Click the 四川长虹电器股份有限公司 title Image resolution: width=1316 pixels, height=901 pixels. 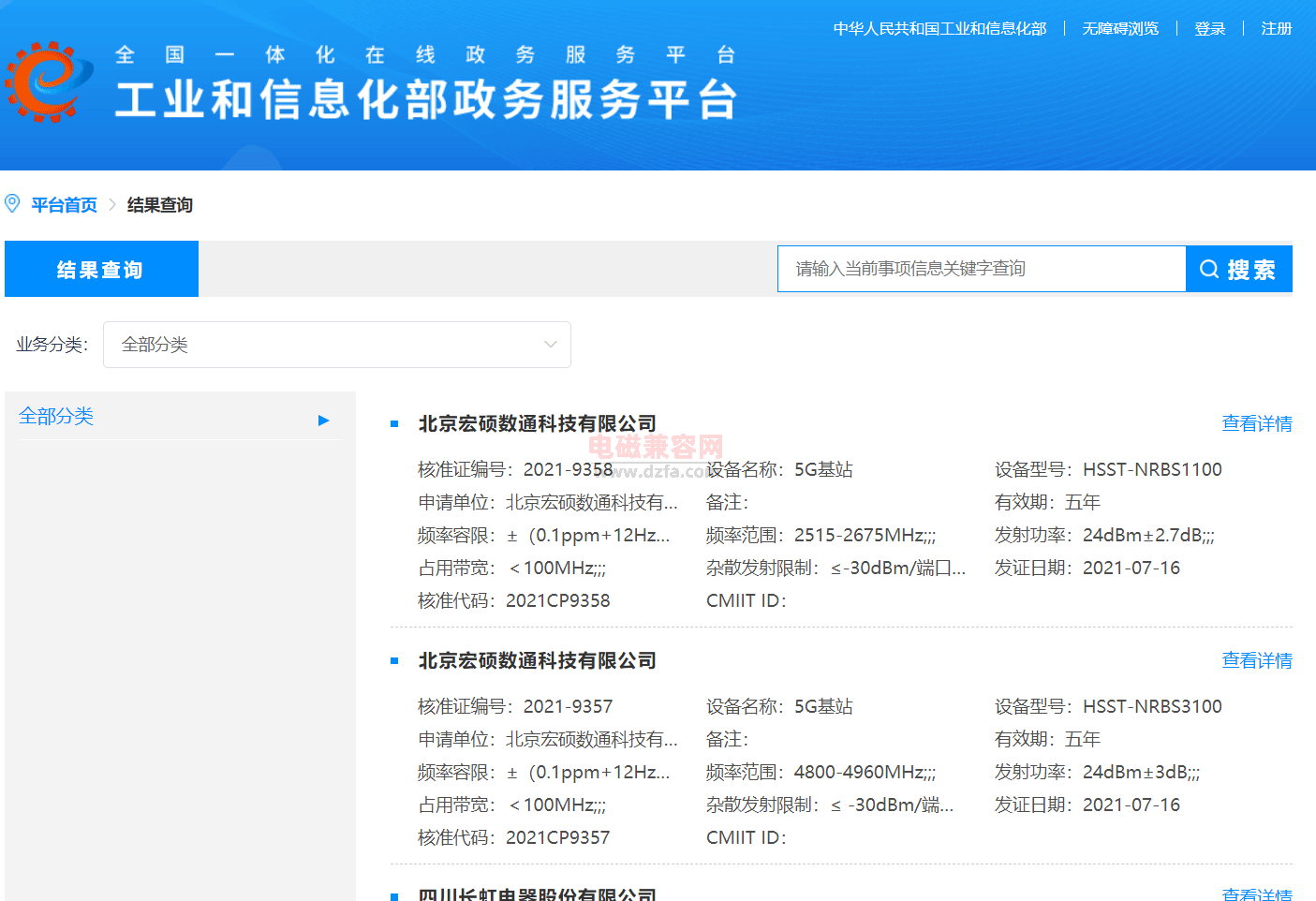537,894
